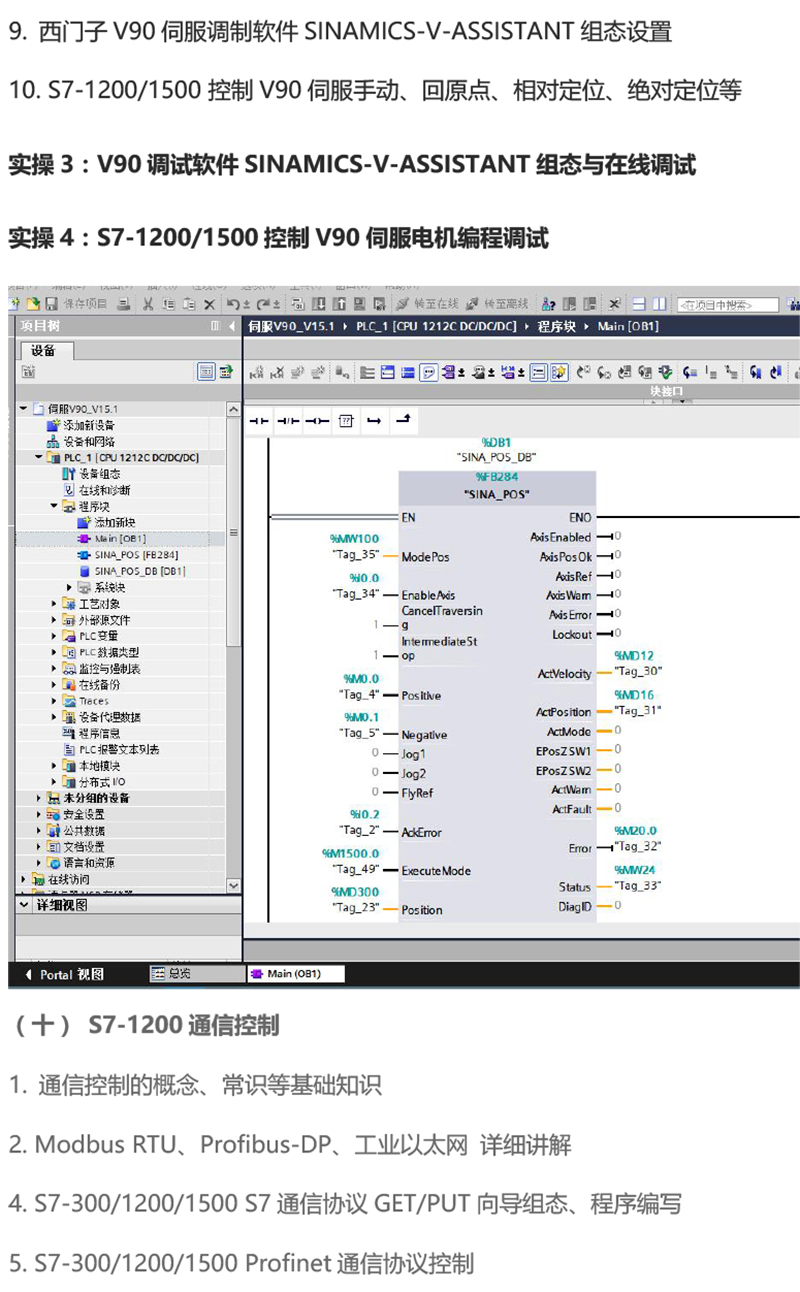
Task: Click the delete X icon in top toolbar
Action: 209,304
